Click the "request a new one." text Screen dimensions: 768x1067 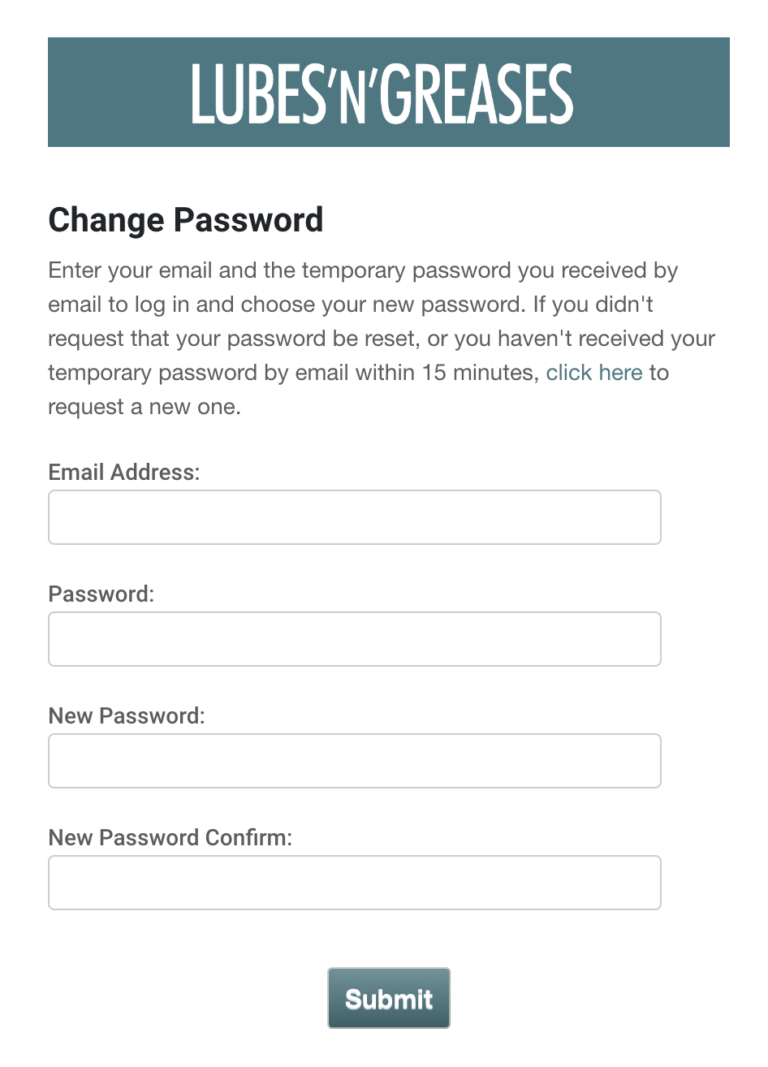pos(144,407)
